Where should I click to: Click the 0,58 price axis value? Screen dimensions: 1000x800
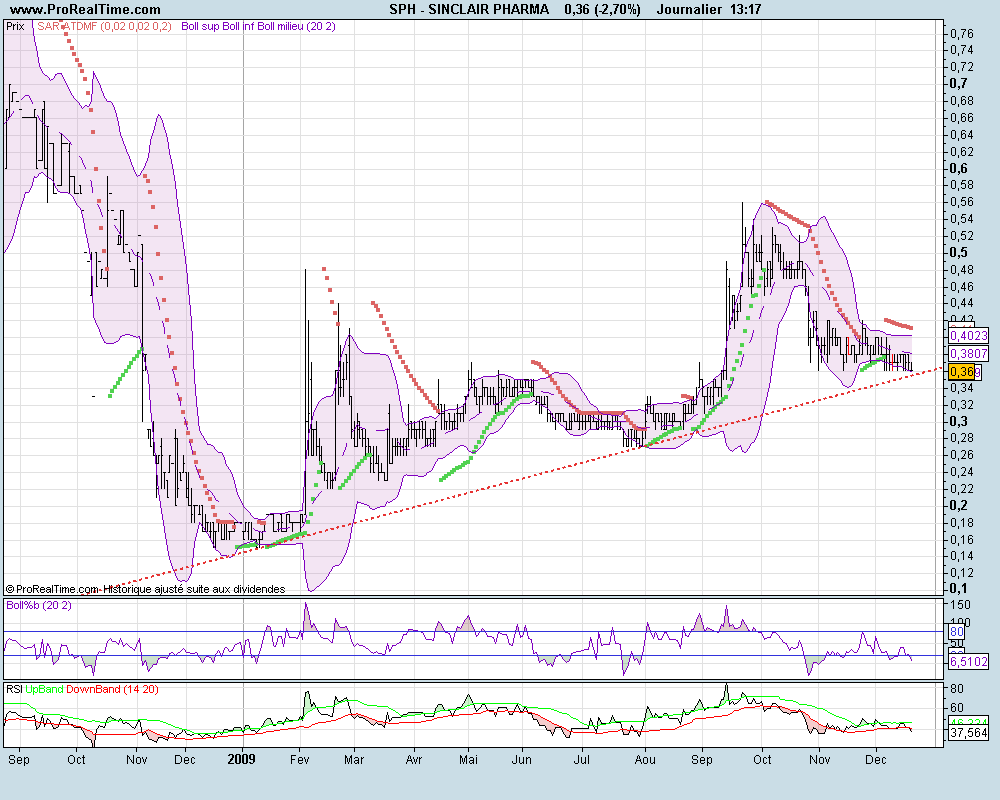(962, 185)
